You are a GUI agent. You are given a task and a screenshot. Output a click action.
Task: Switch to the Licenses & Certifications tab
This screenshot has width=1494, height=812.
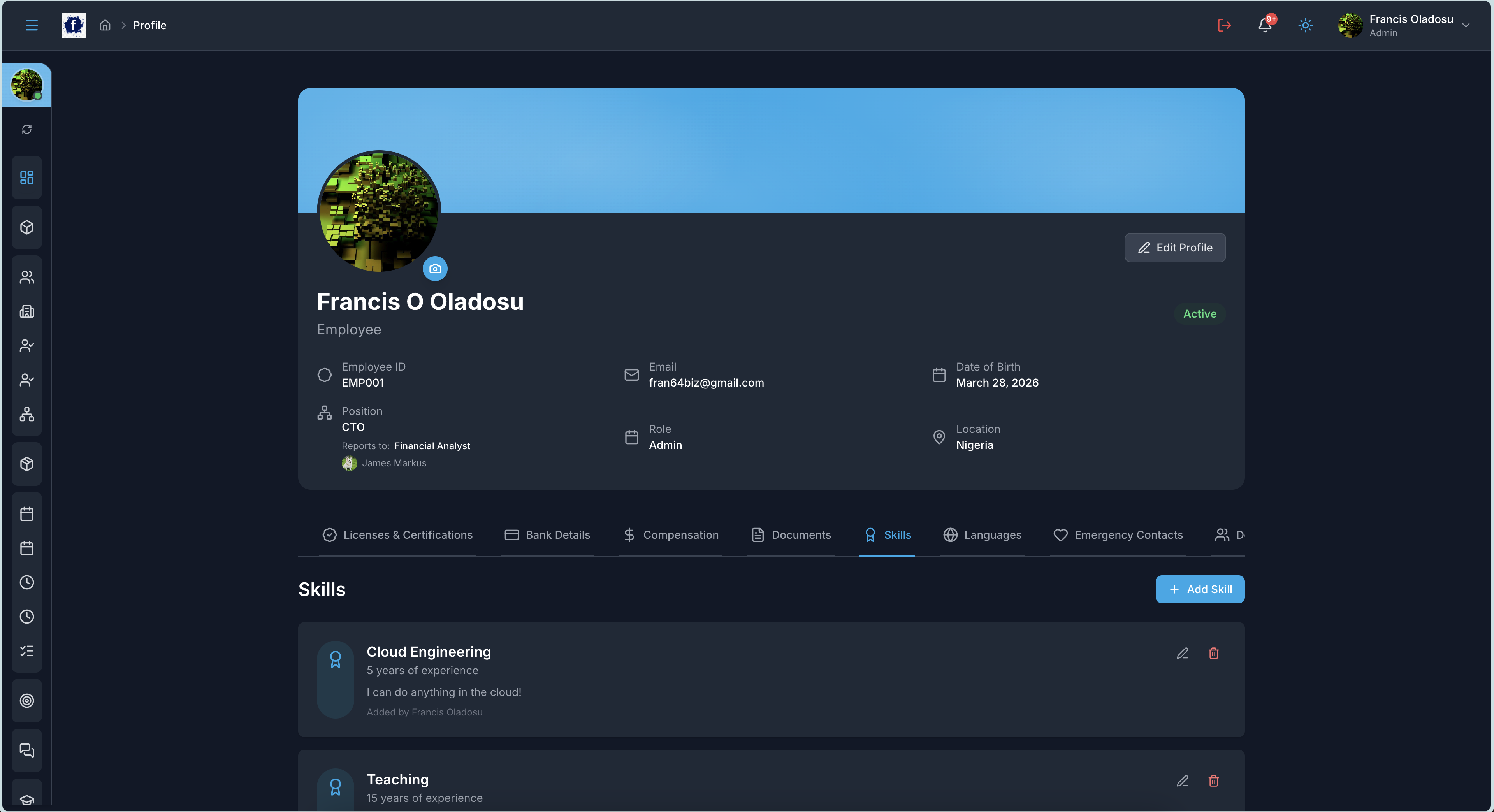(x=397, y=535)
